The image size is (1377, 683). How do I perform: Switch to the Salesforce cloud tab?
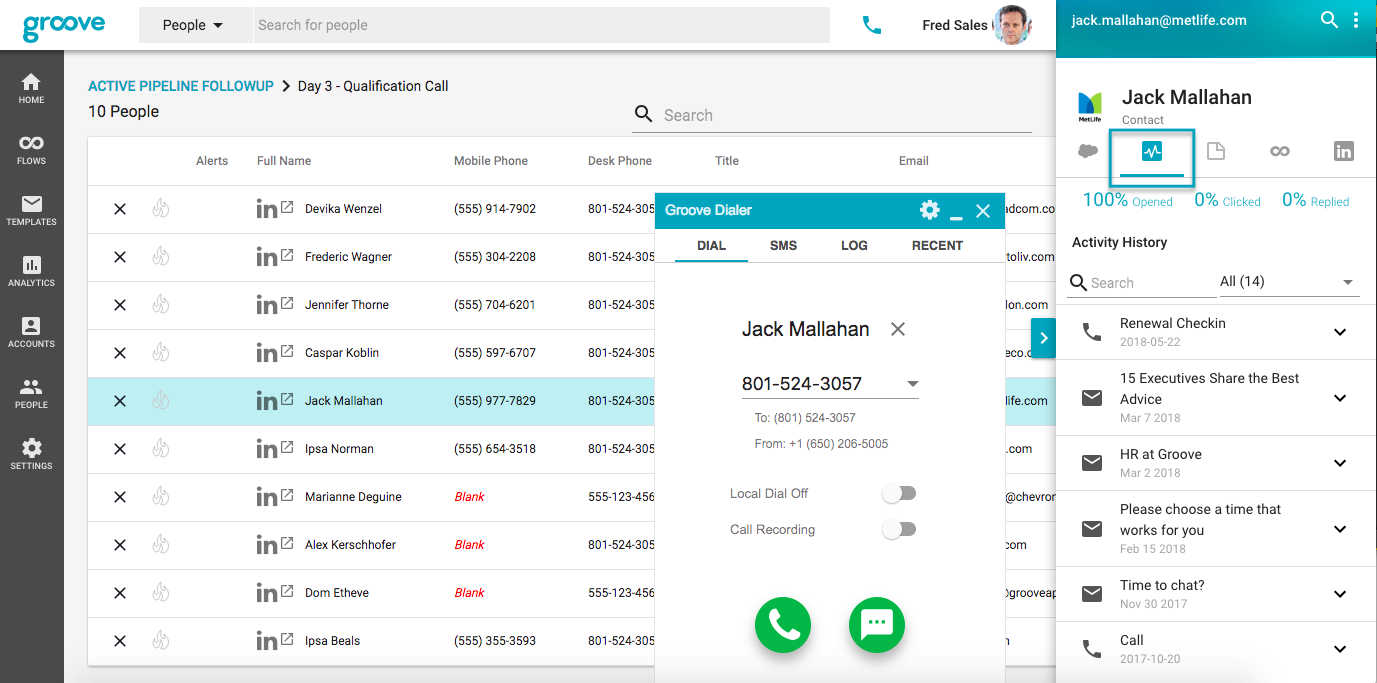(x=1088, y=151)
